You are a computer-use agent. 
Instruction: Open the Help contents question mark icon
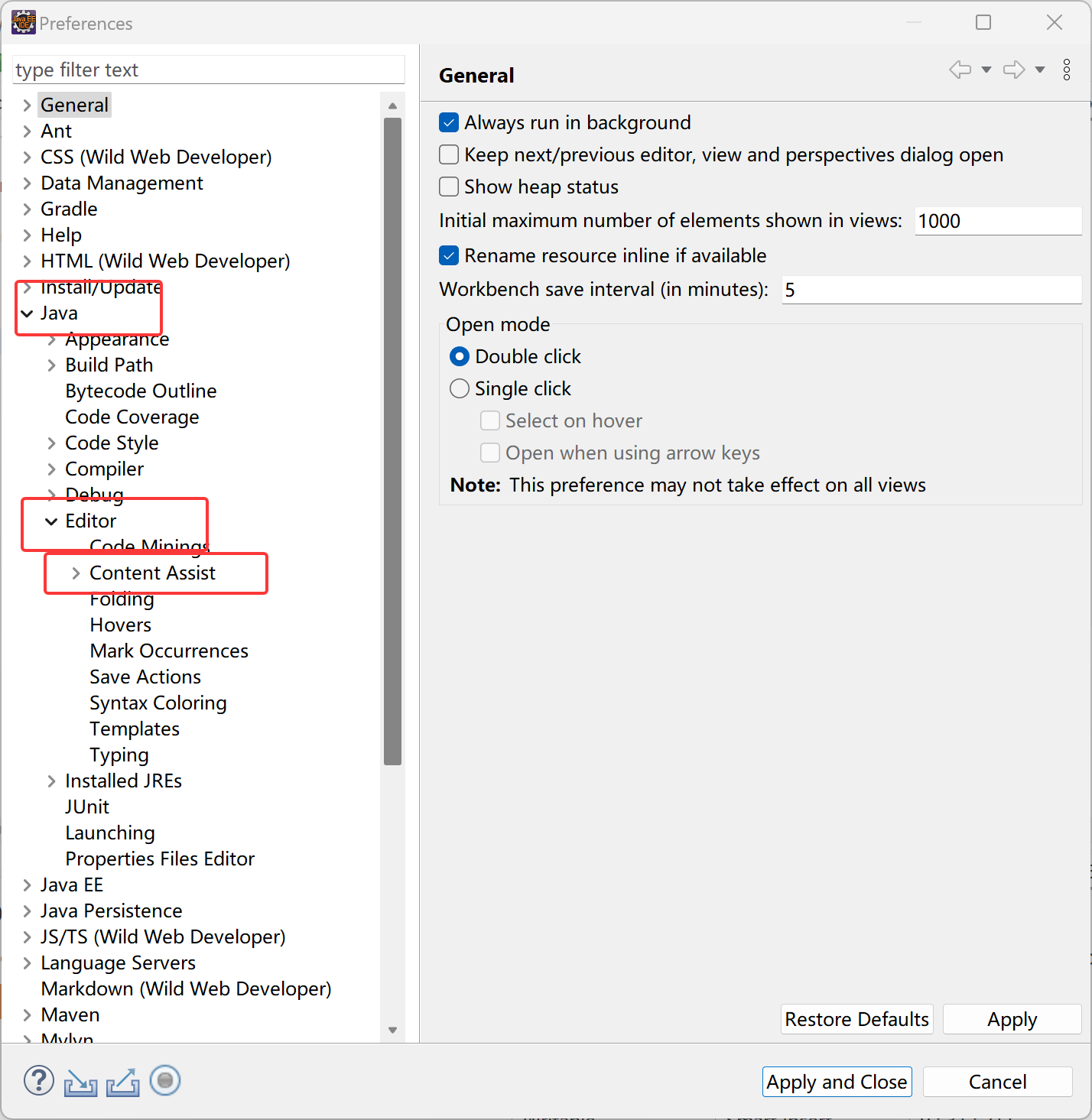pos(39,1081)
